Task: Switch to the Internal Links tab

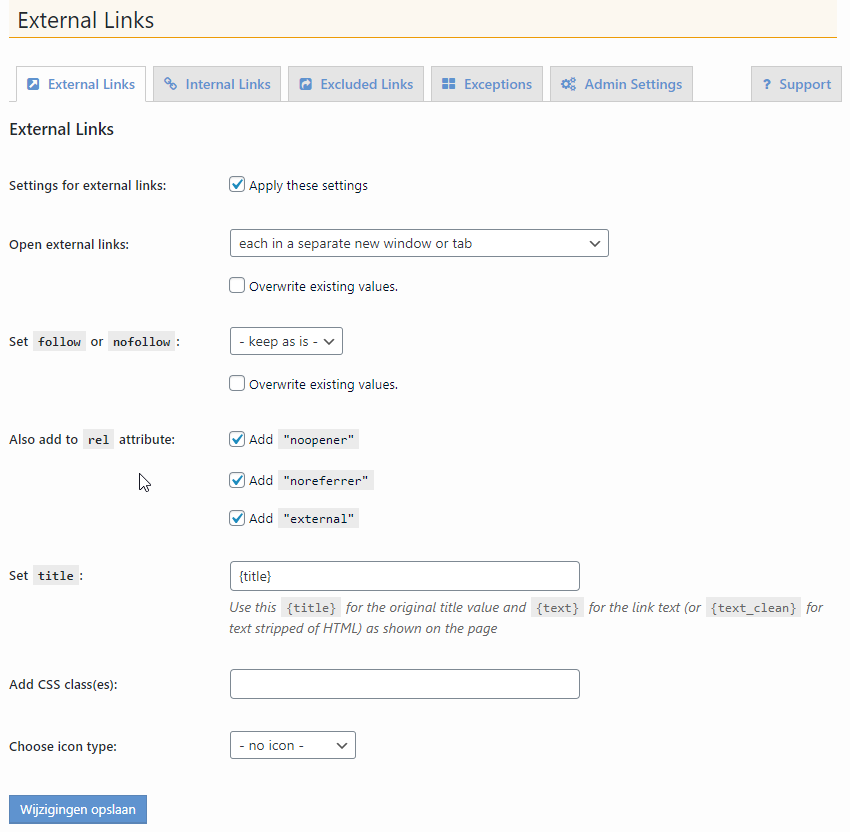Action: coord(217,84)
